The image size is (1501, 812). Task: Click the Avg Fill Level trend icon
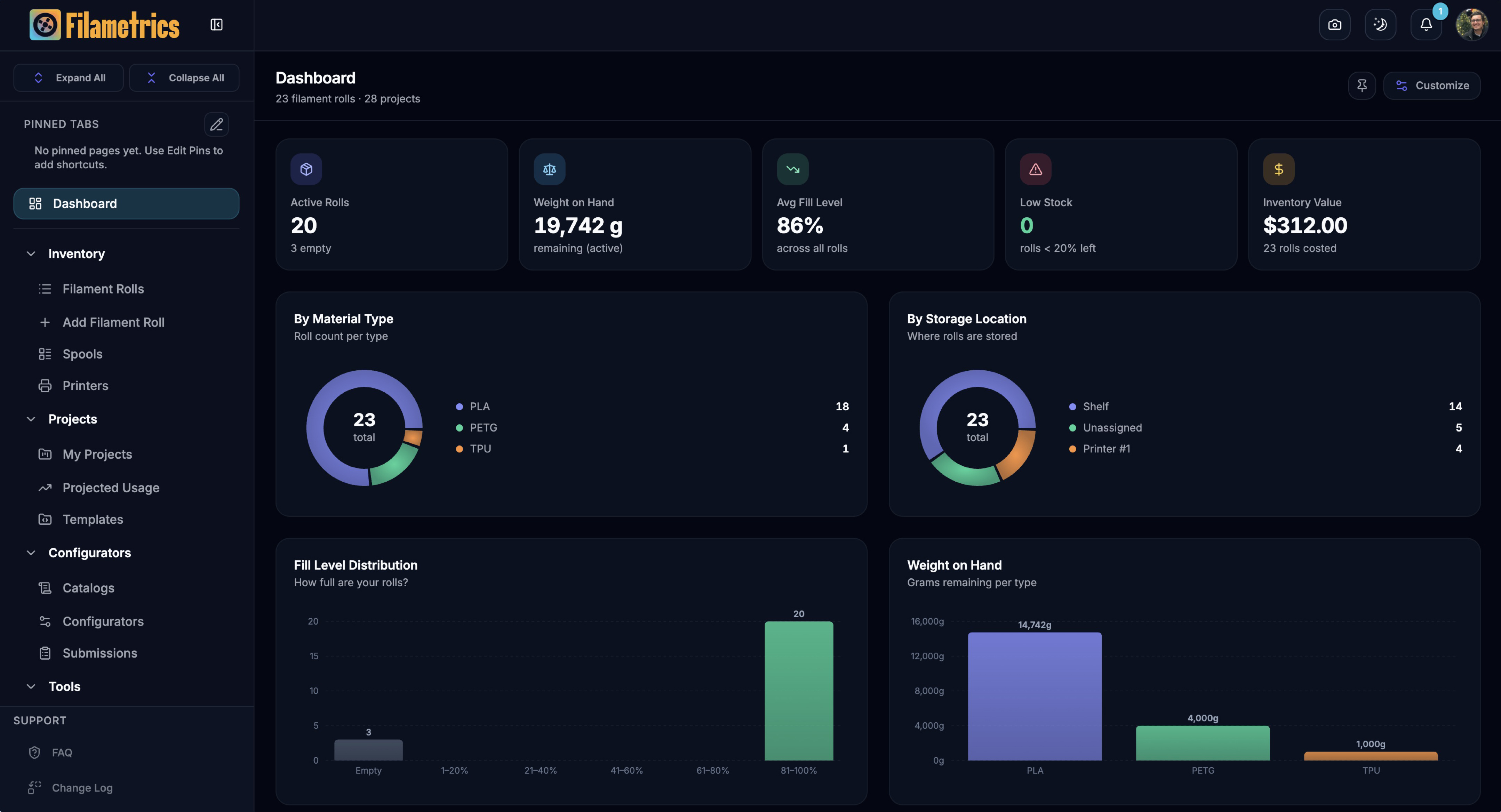pos(792,169)
